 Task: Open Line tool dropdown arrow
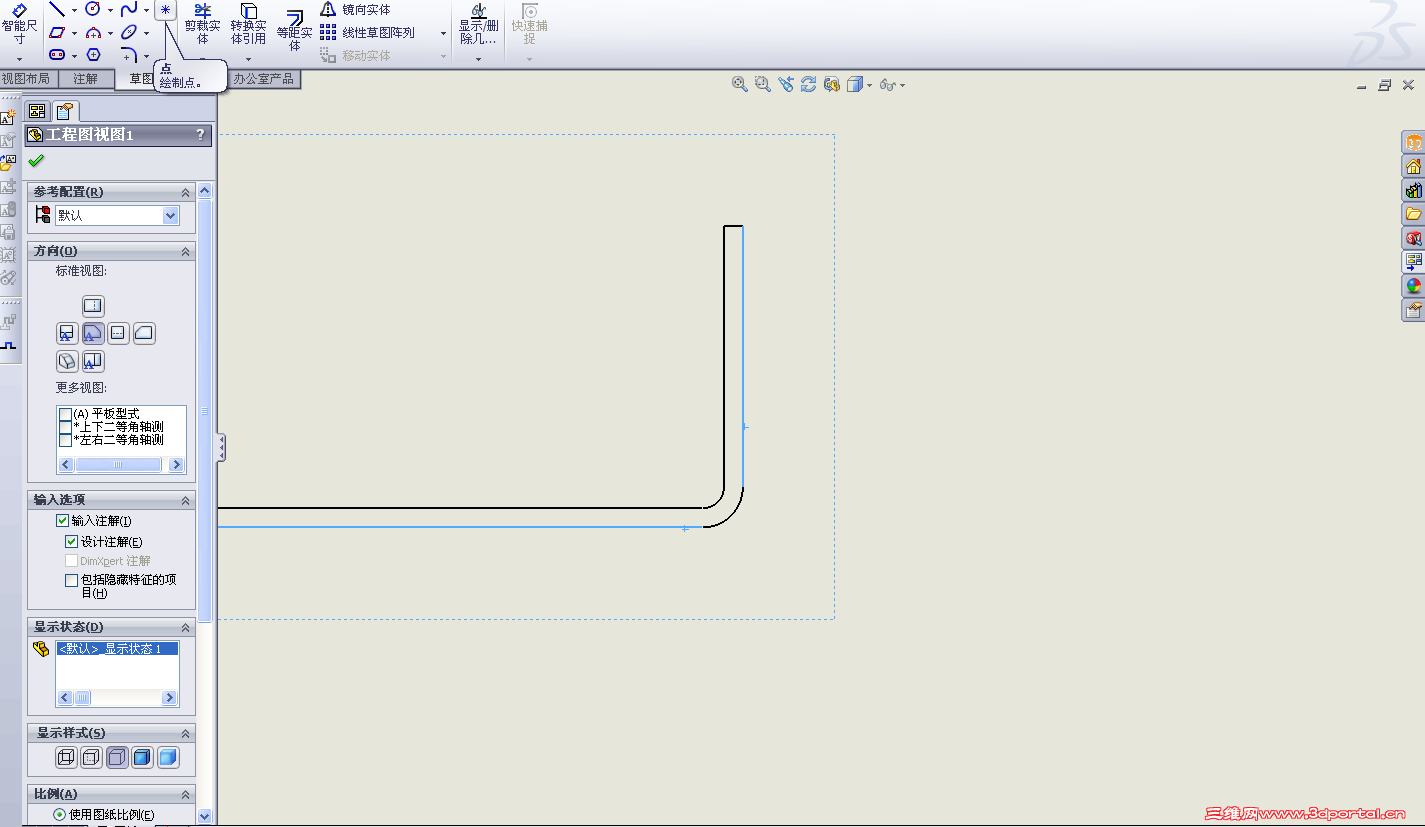74,10
